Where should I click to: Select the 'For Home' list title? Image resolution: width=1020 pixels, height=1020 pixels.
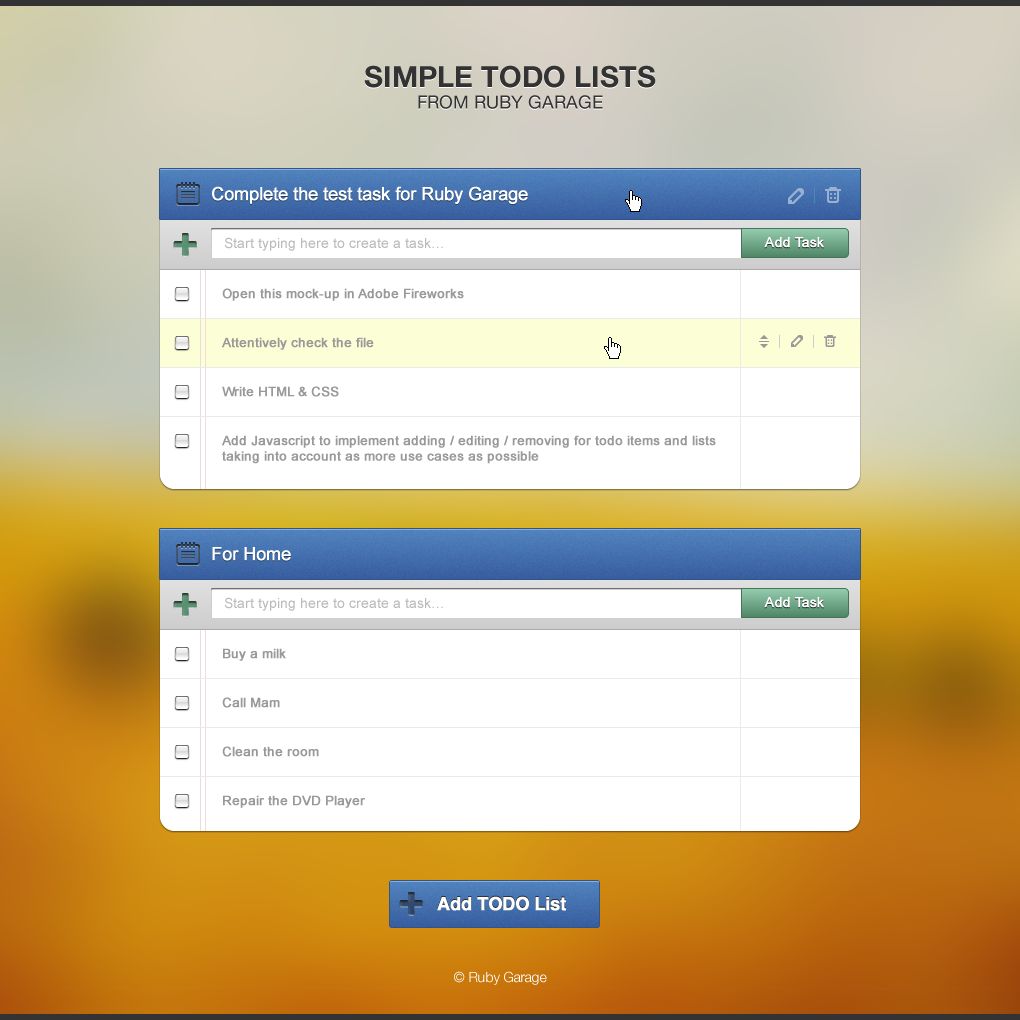(x=251, y=554)
